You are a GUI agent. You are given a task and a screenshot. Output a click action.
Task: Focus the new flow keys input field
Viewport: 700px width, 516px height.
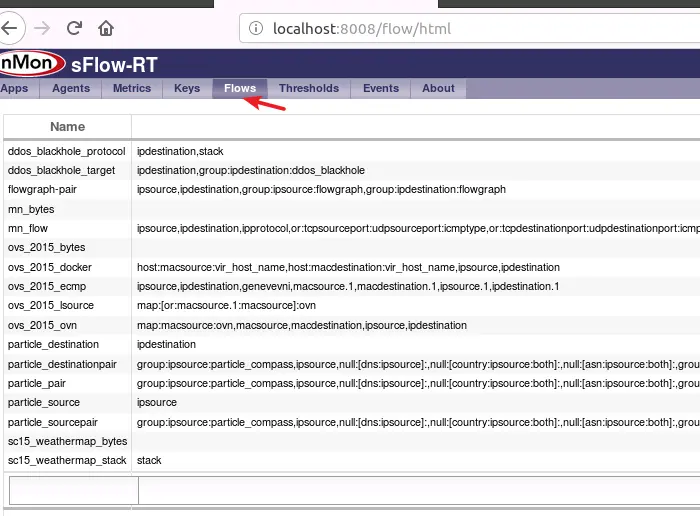[x=419, y=491]
